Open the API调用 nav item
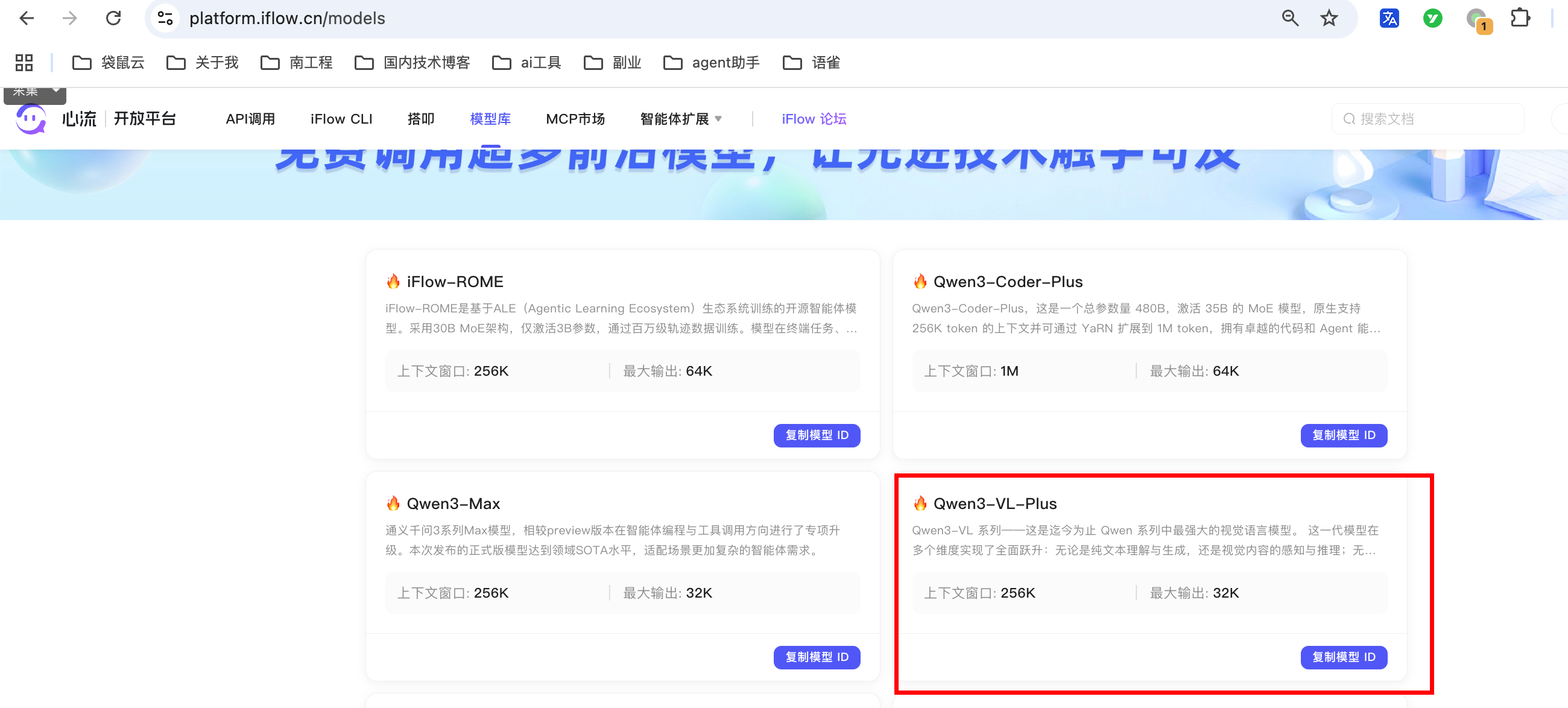 coord(250,119)
